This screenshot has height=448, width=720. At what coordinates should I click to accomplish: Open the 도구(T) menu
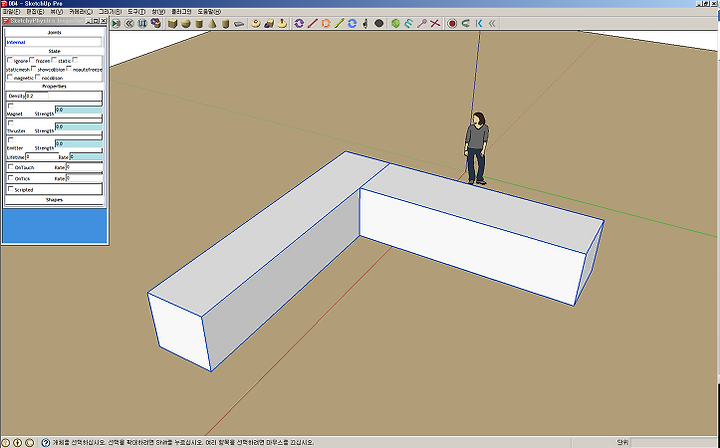[x=136, y=11]
